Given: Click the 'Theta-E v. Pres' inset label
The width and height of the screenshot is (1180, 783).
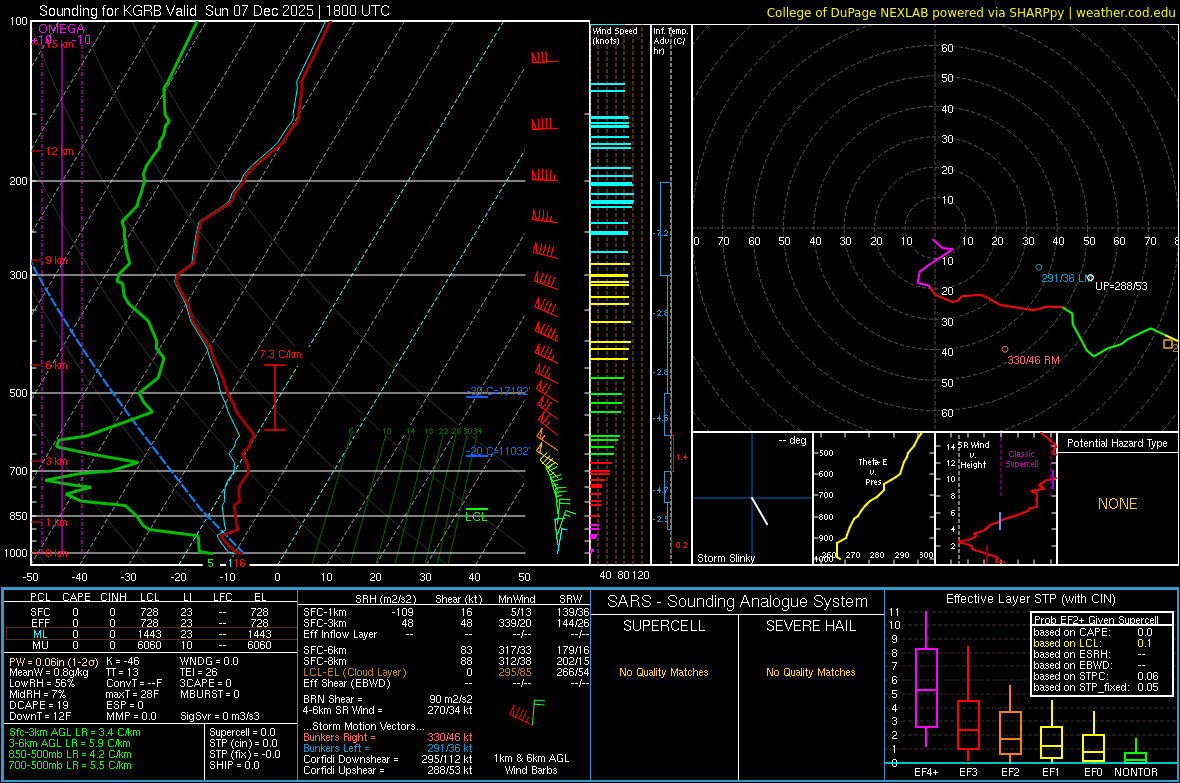Looking at the screenshot, I should point(873,471).
